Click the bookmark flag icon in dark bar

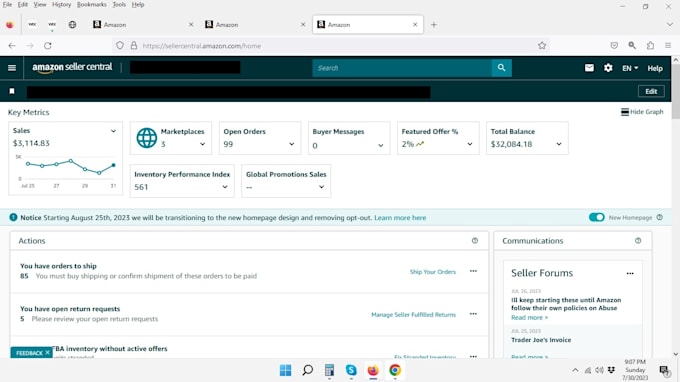(x=12, y=91)
